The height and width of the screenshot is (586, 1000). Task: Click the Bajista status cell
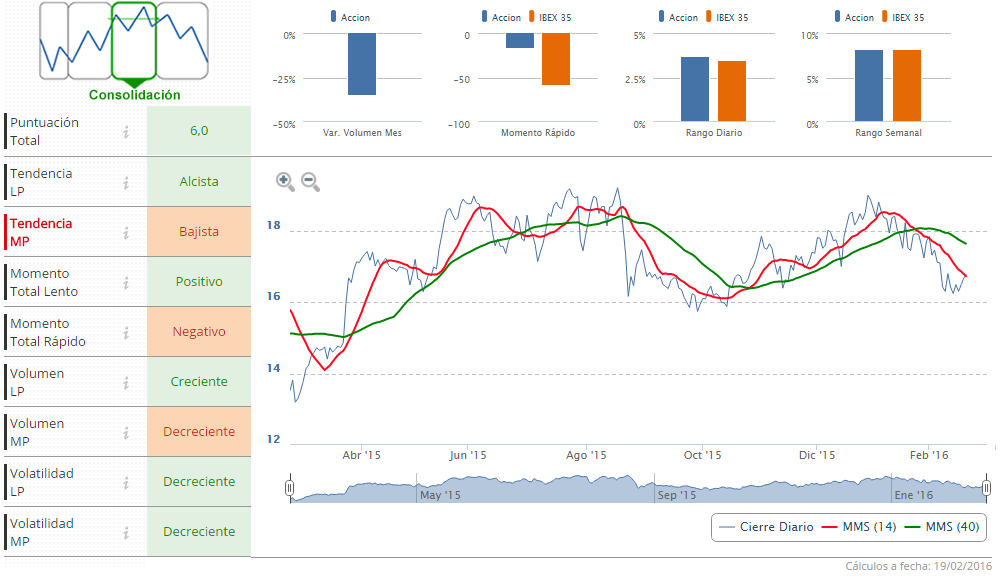tap(199, 232)
